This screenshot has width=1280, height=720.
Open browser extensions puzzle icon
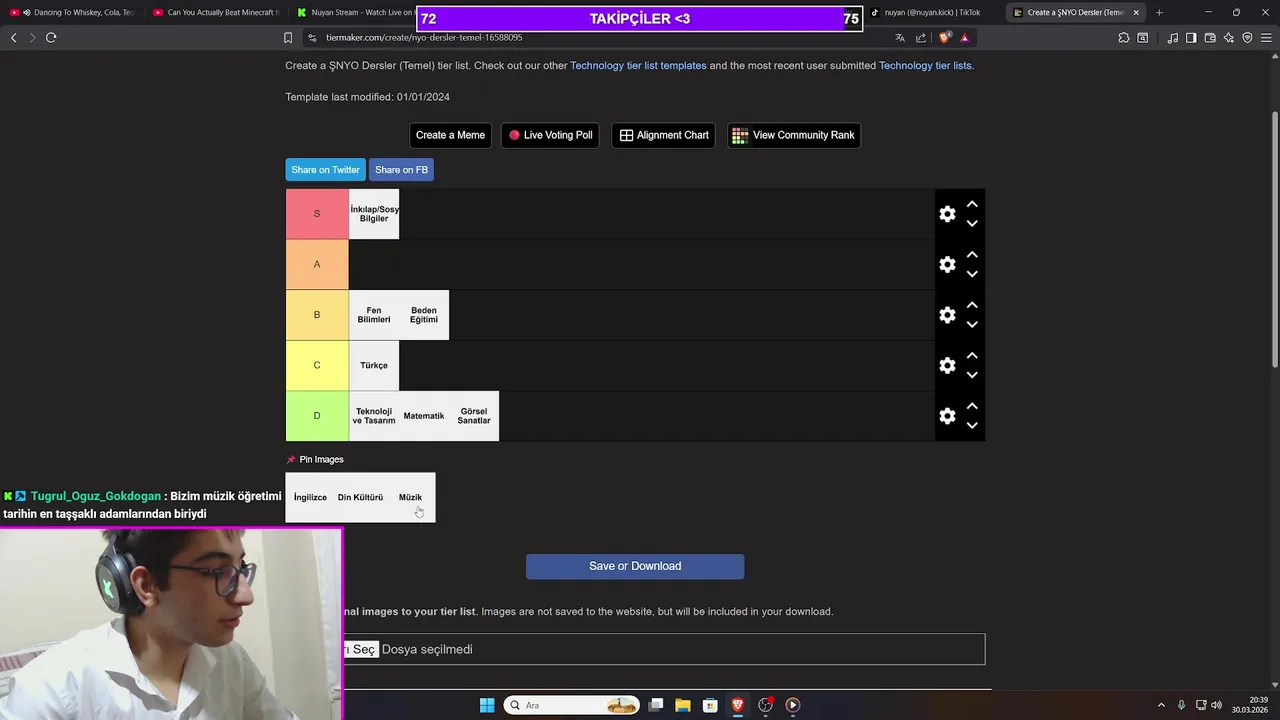(1124, 38)
